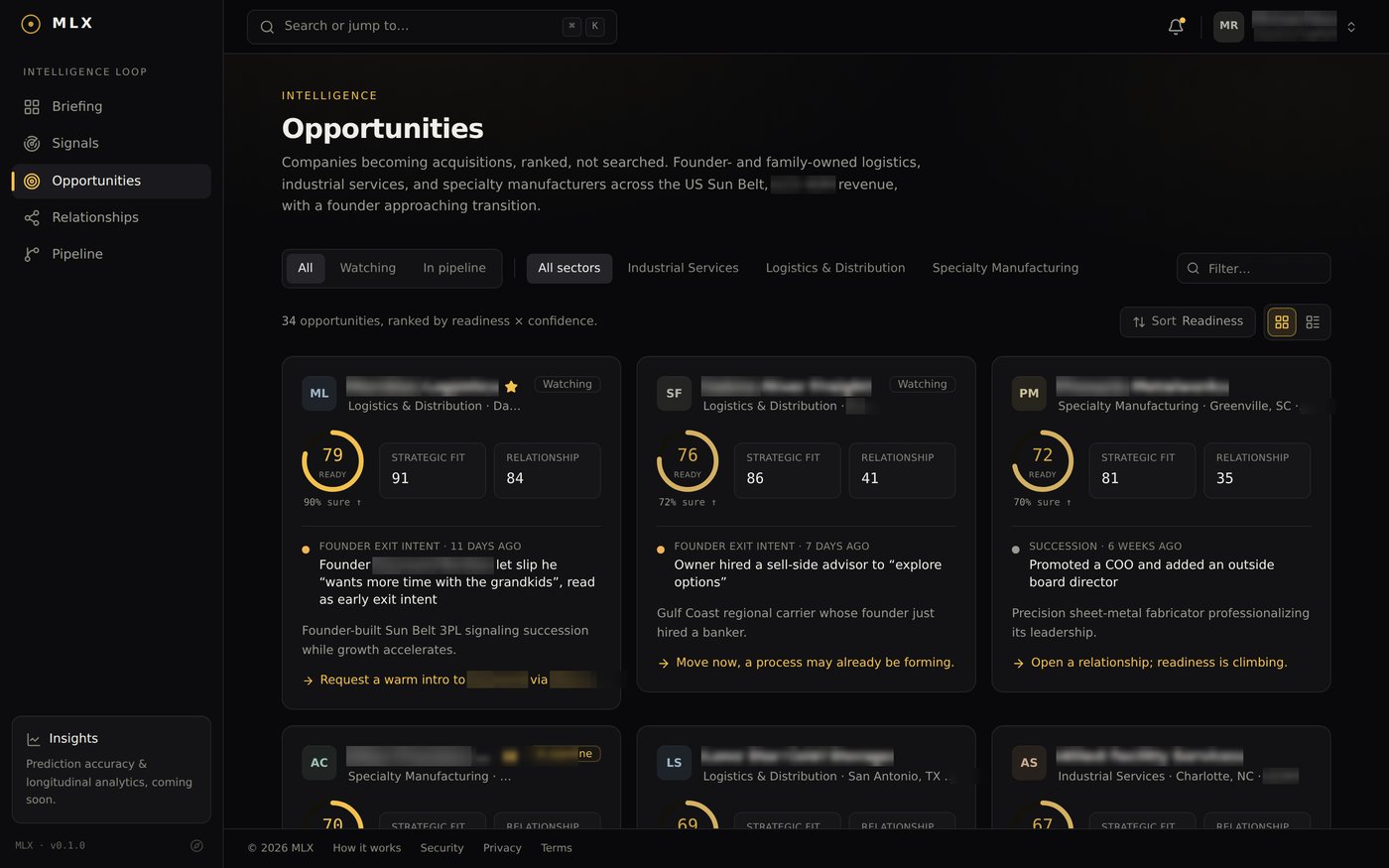Open the Privacy footer link

pyautogui.click(x=502, y=849)
